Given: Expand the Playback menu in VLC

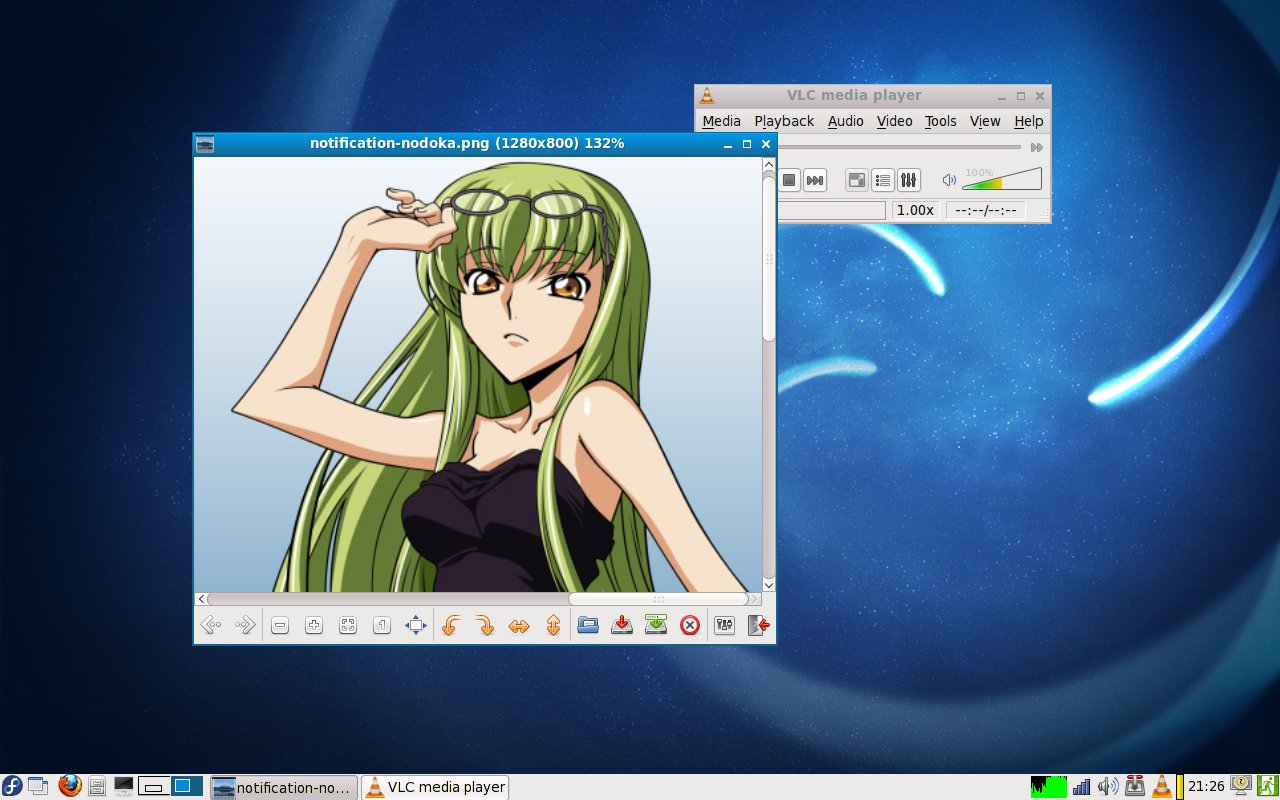Looking at the screenshot, I should pyautogui.click(x=784, y=121).
